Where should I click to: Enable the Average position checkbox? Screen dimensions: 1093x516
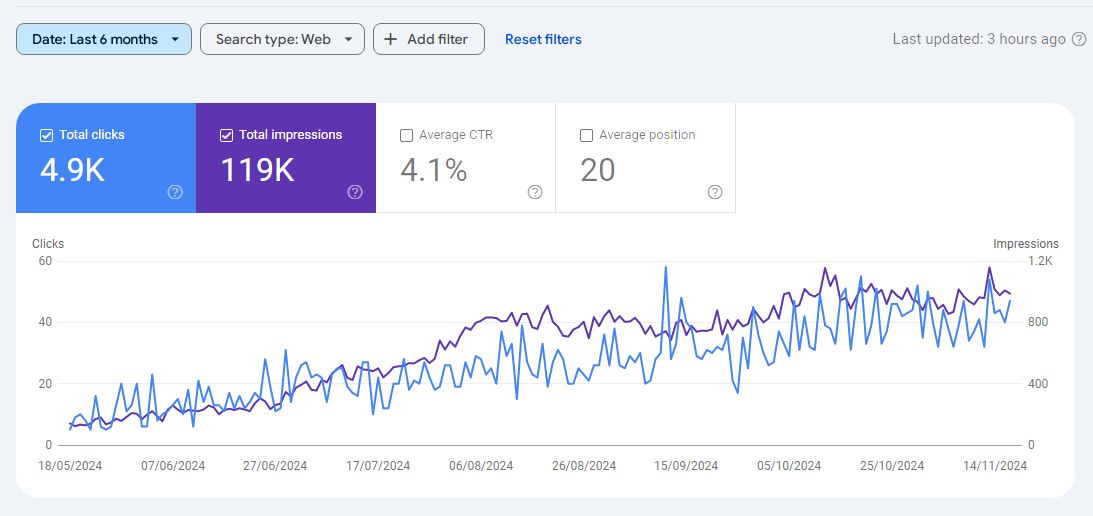coord(586,135)
